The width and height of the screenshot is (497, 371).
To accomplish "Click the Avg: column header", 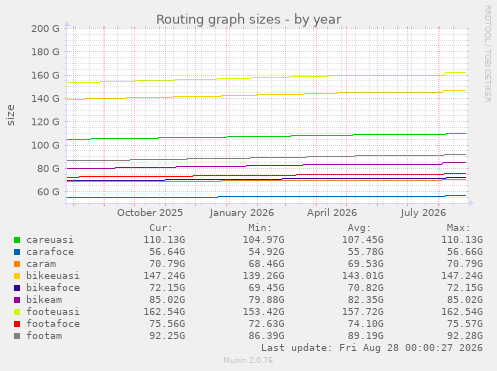I will tap(359, 228).
